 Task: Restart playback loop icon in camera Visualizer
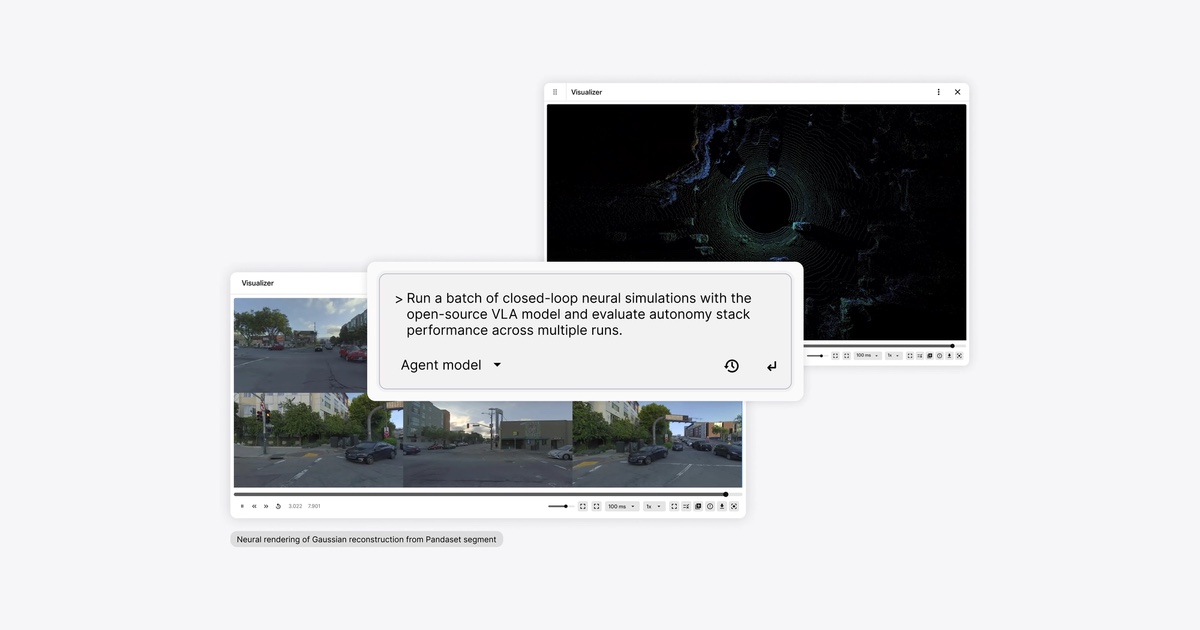pos(278,506)
